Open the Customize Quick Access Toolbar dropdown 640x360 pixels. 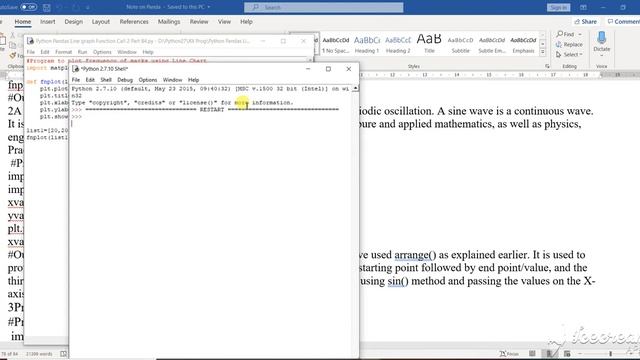click(x=88, y=7)
